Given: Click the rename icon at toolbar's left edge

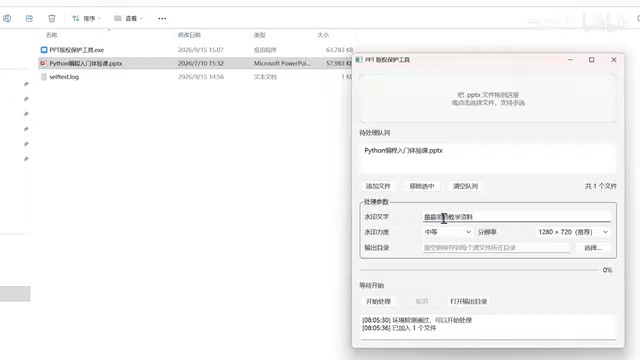Looking at the screenshot, I should point(7,18).
